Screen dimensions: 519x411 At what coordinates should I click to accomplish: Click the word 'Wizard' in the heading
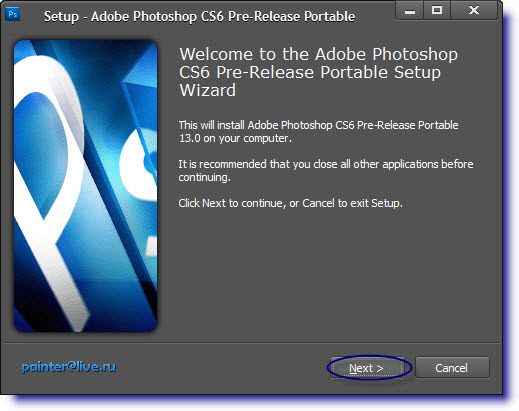[x=208, y=90]
